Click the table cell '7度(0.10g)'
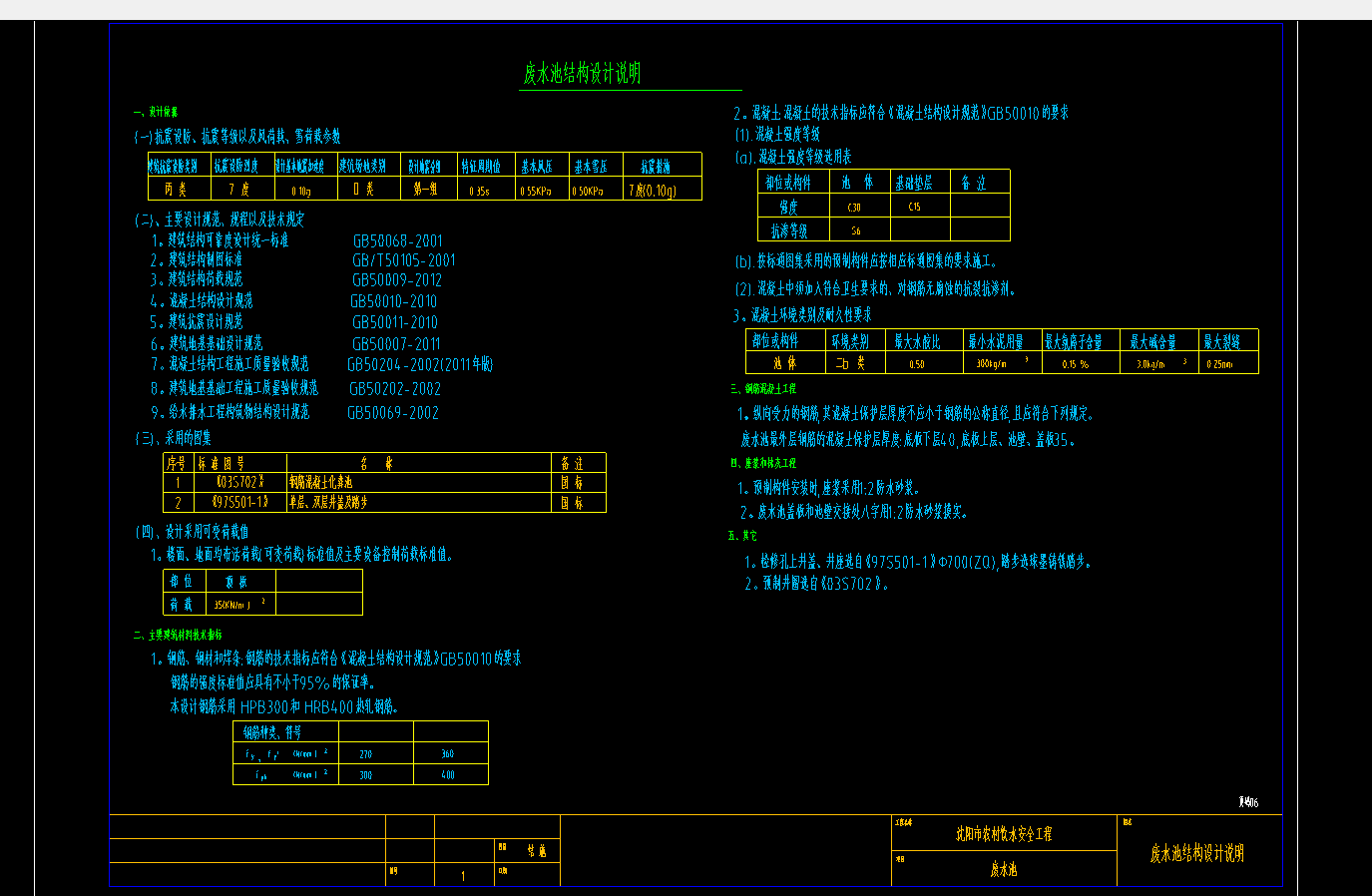This screenshot has height=896, width=1372. pos(653,190)
